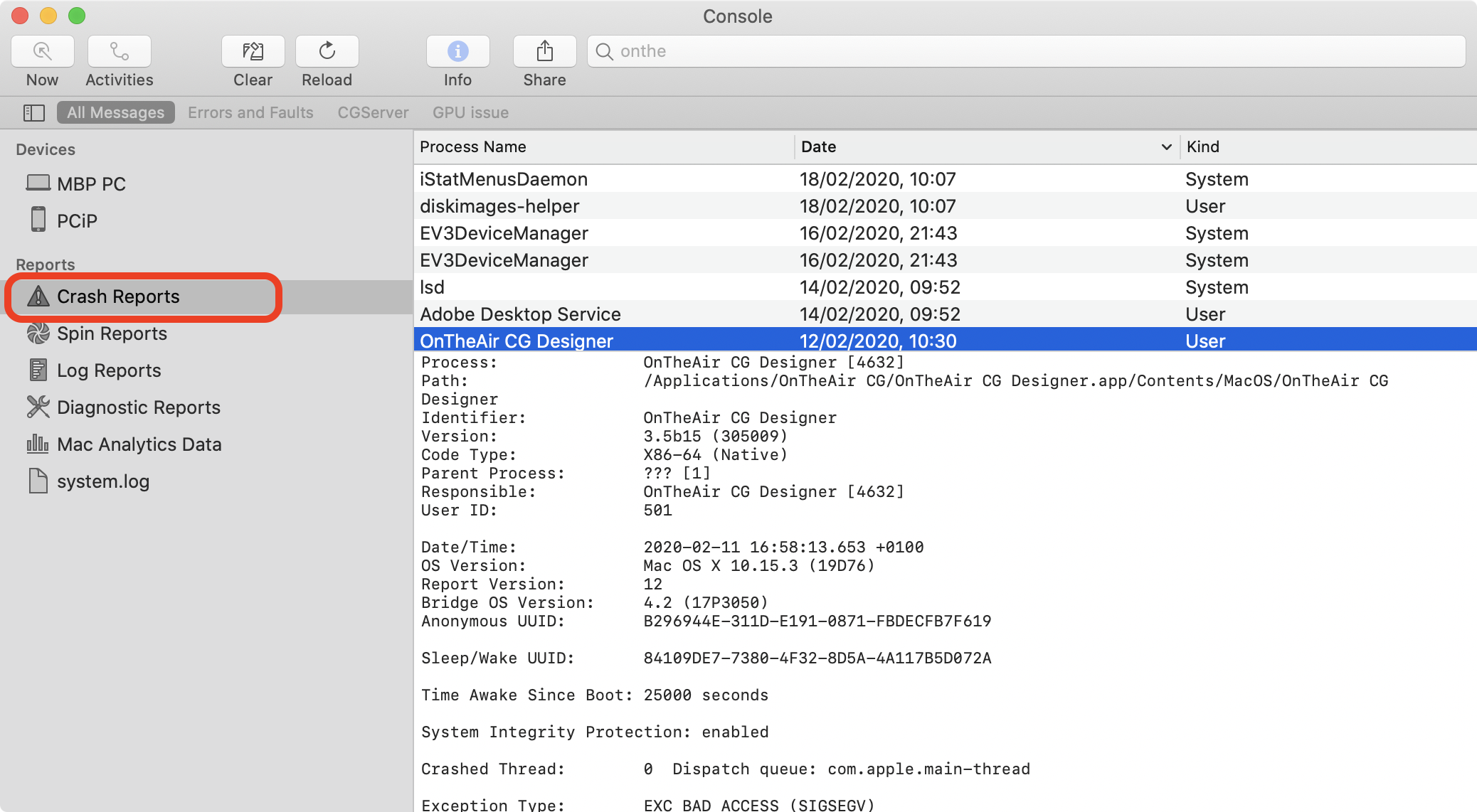Select the CGServer saved search

pyautogui.click(x=373, y=112)
